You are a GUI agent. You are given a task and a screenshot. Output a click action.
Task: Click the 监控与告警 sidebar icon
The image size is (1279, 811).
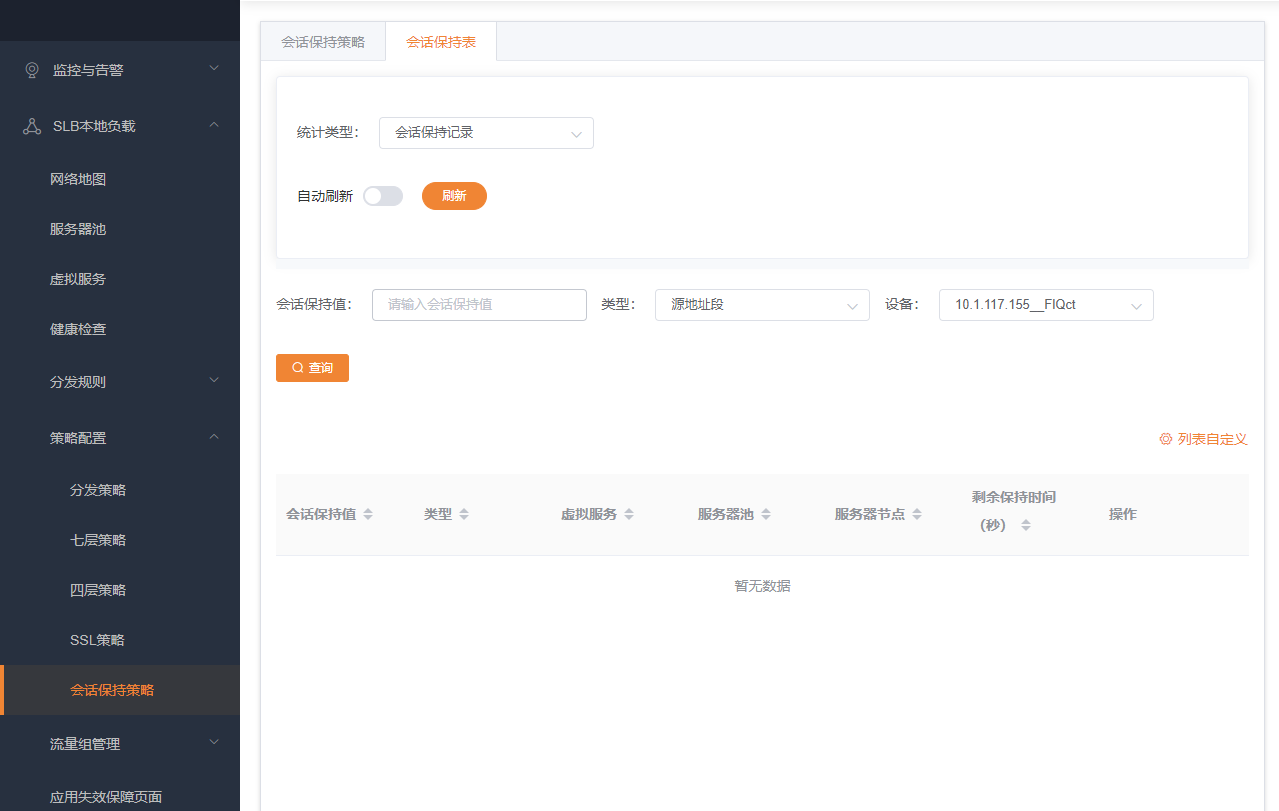pyautogui.click(x=32, y=70)
